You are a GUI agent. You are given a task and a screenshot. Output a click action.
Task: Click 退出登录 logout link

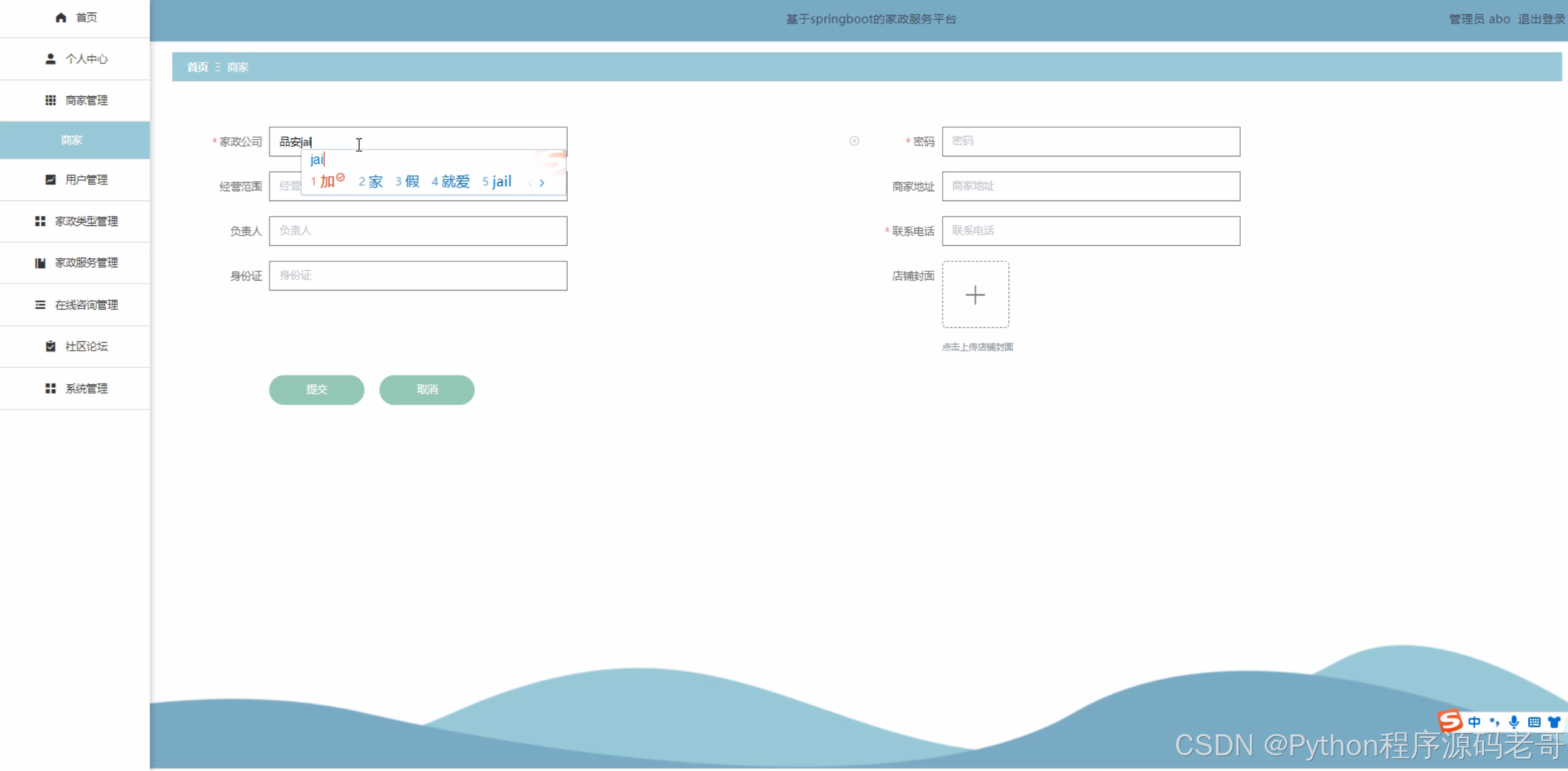1541,19
